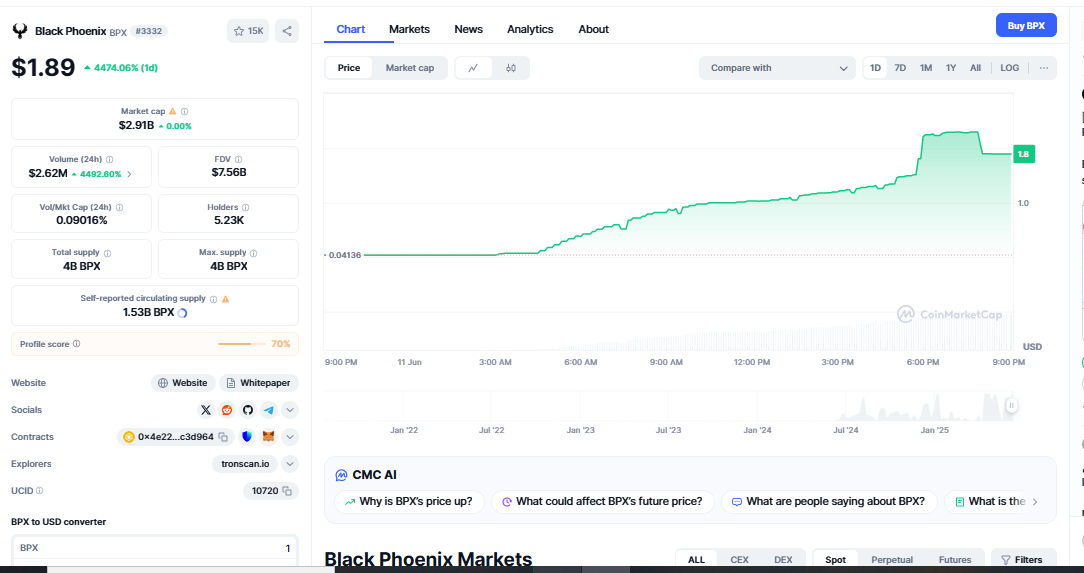1084x573 pixels.
Task: Expand more Explorers chevron
Action: pyautogui.click(x=290, y=464)
